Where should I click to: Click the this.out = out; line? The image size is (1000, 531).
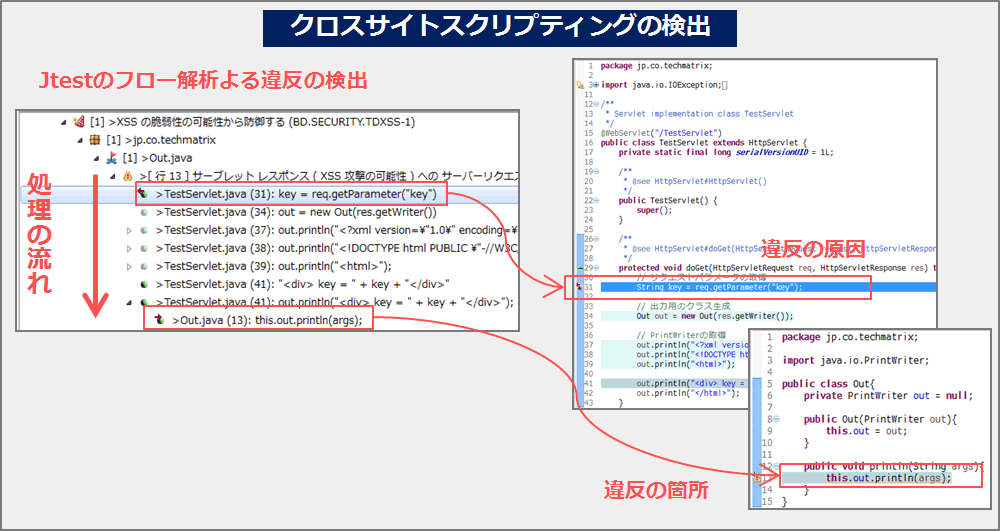point(867,430)
